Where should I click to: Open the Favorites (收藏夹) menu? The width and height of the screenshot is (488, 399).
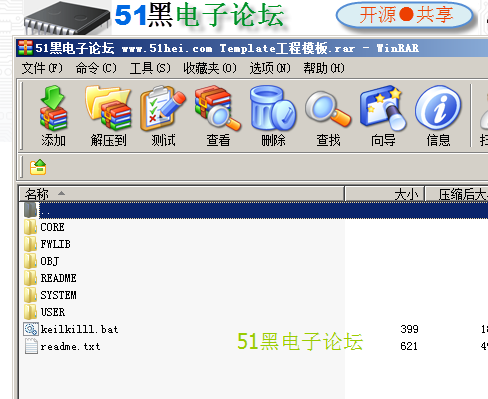coord(210,68)
